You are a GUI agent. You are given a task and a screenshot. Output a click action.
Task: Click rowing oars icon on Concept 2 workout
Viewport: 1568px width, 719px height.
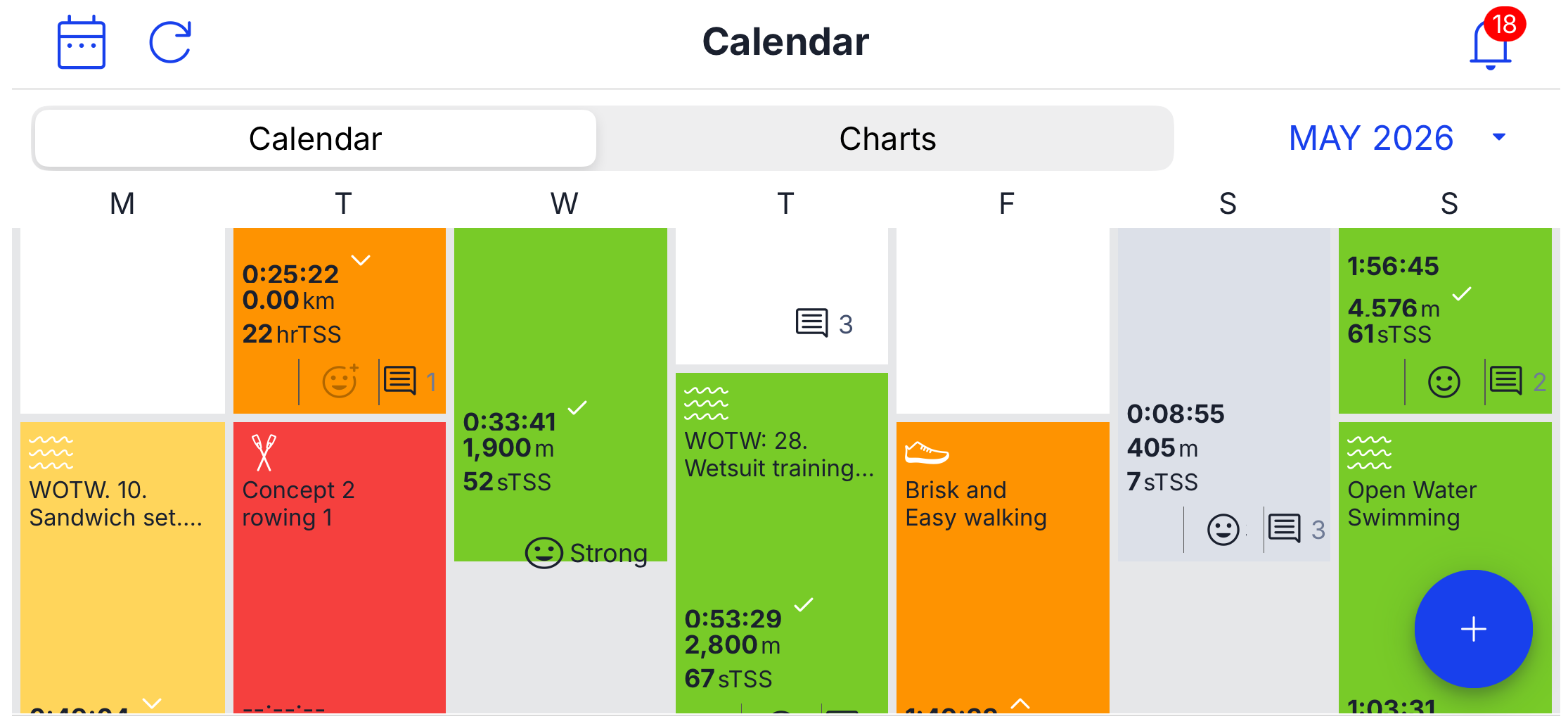(264, 452)
